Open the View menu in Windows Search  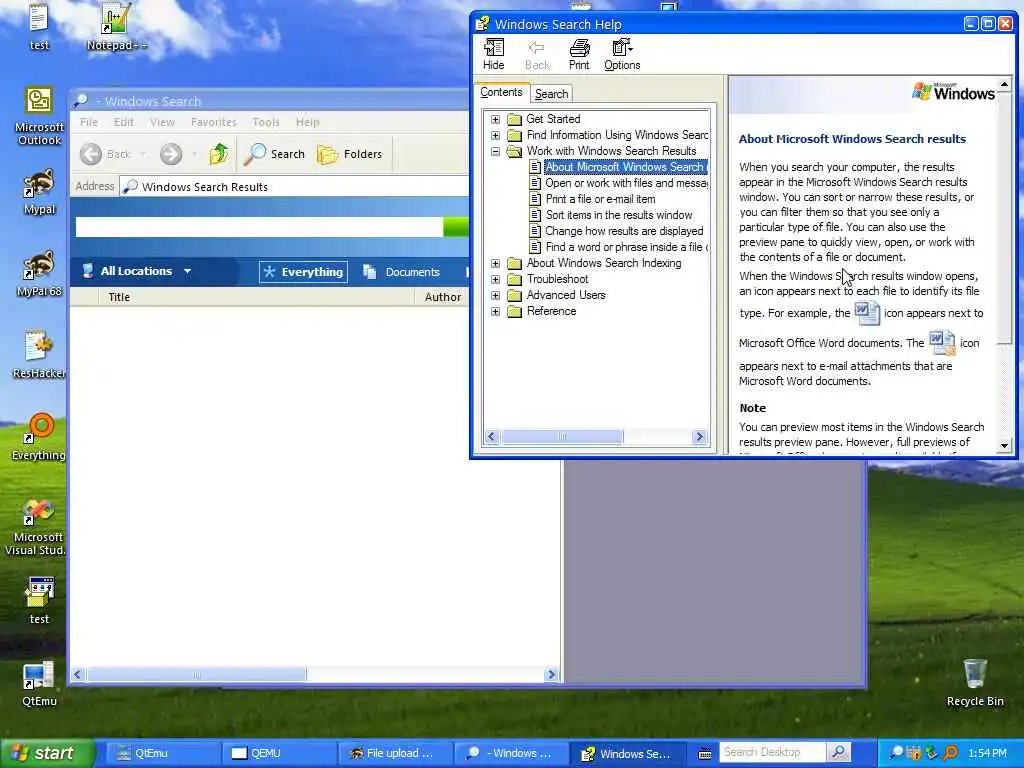[162, 122]
